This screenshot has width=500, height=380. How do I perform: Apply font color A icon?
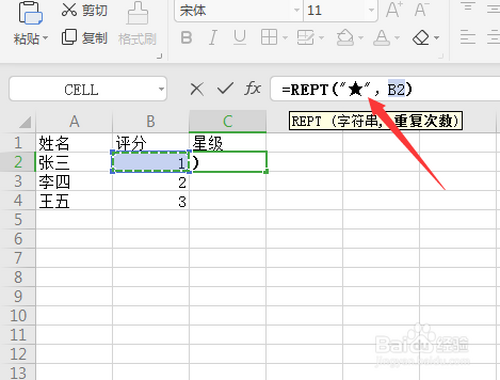coord(382,37)
